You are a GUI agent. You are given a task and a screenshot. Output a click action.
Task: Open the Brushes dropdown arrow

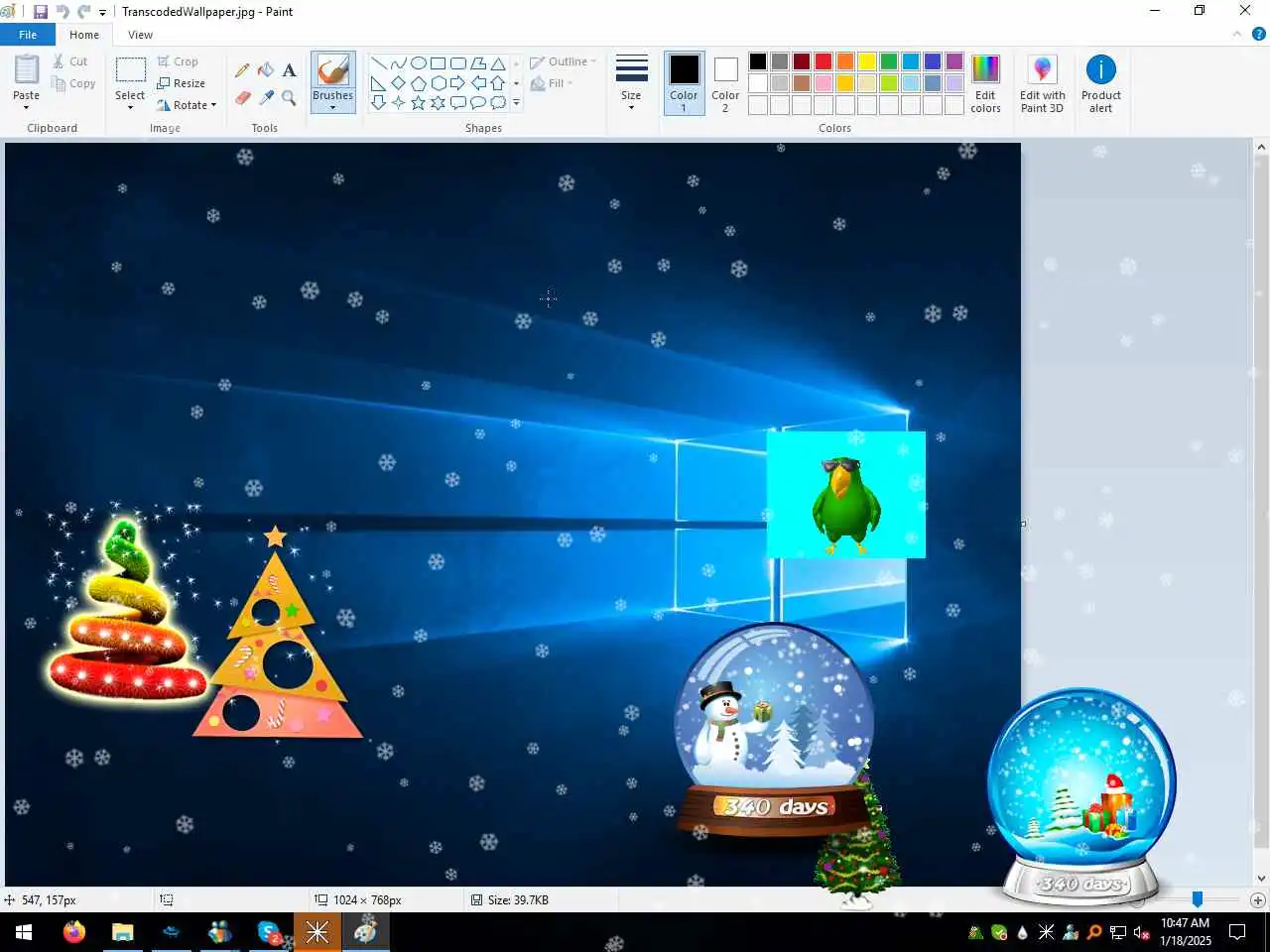point(332,107)
